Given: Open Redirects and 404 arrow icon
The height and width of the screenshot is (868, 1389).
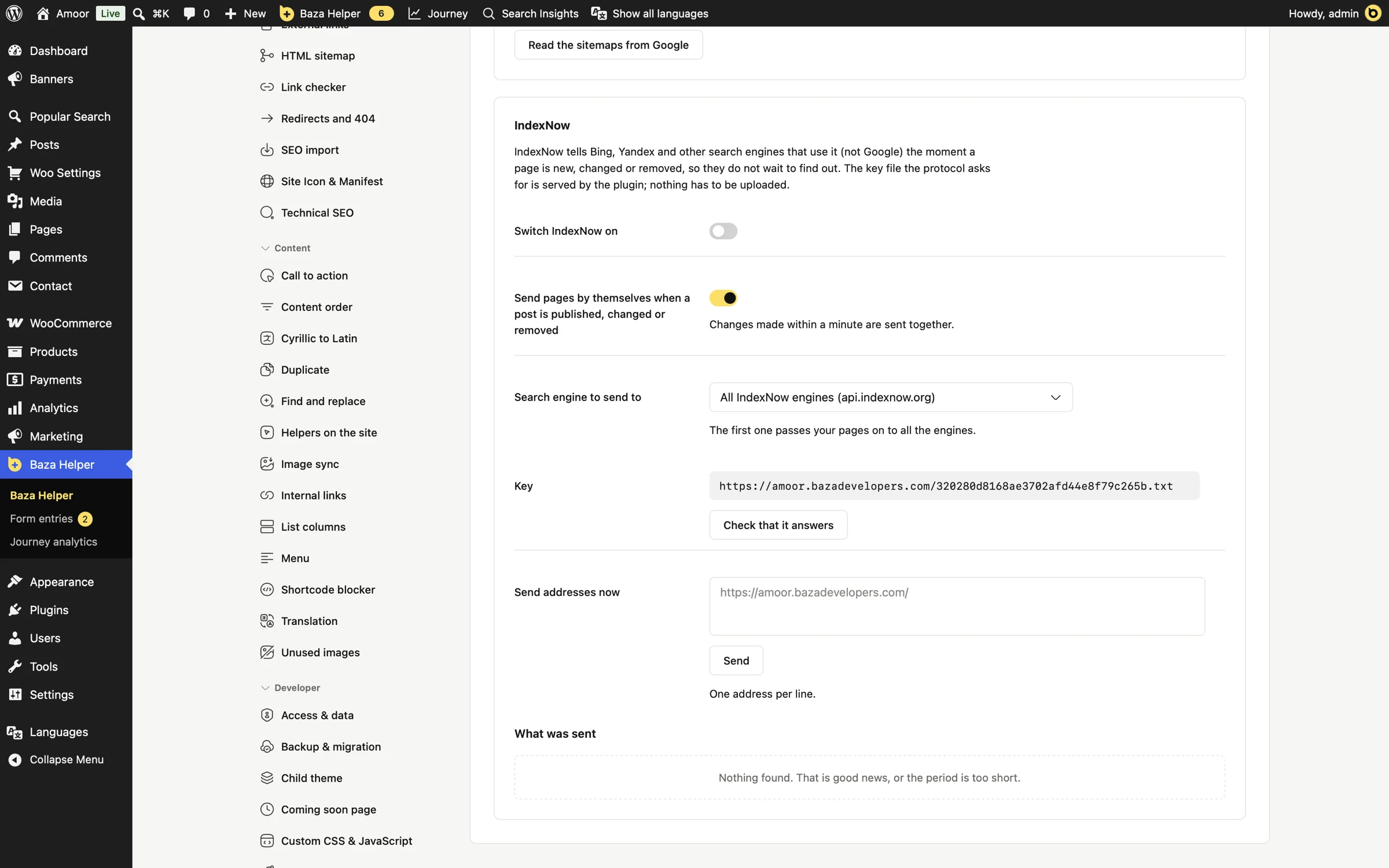Looking at the screenshot, I should click(x=267, y=118).
